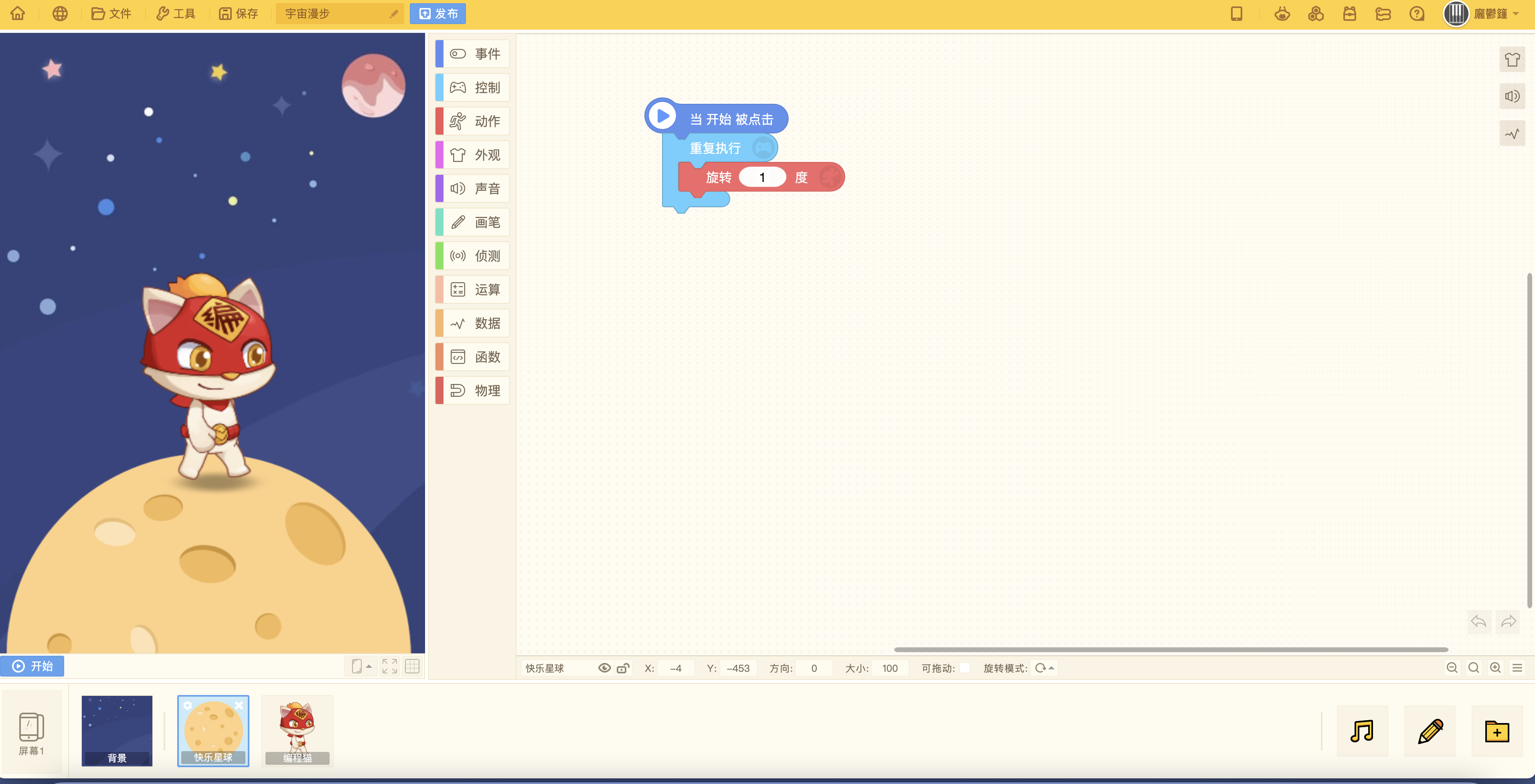1535x784 pixels.
Task: Open the help question mark icon
Action: tap(1417, 13)
